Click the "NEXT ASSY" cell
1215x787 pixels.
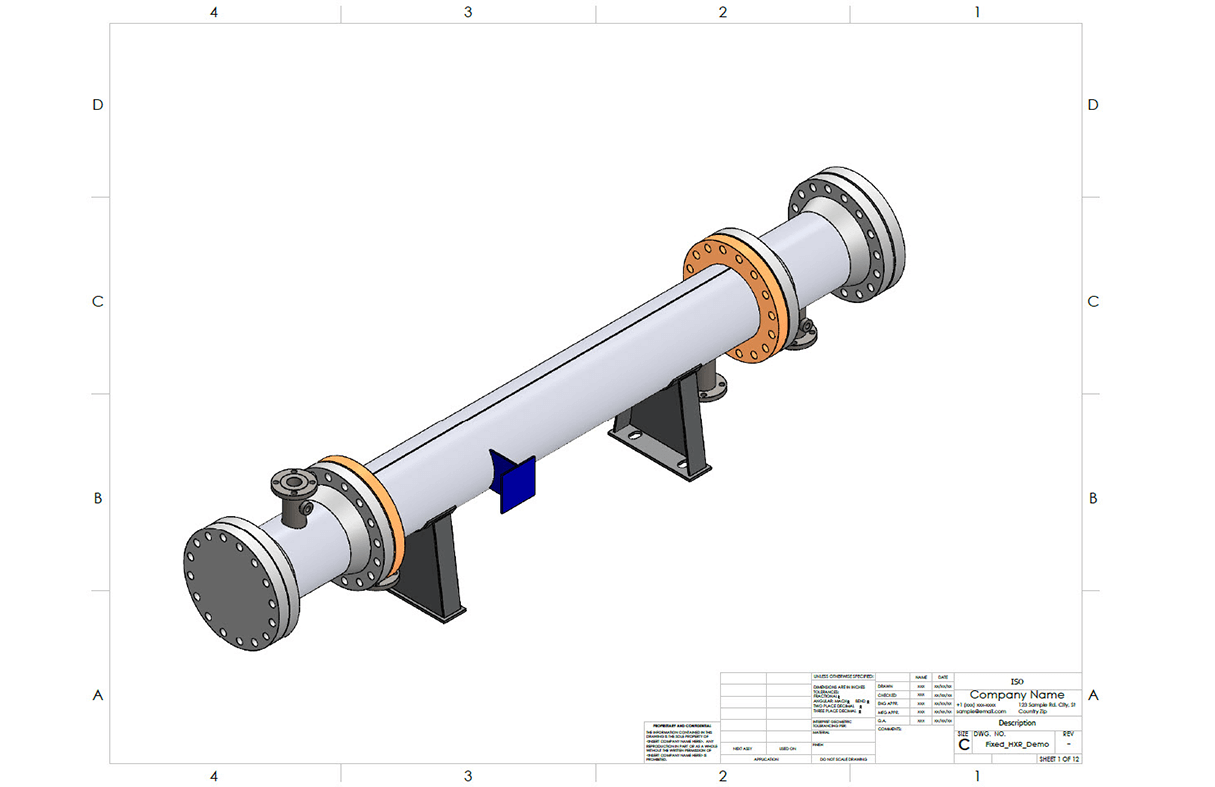click(742, 748)
